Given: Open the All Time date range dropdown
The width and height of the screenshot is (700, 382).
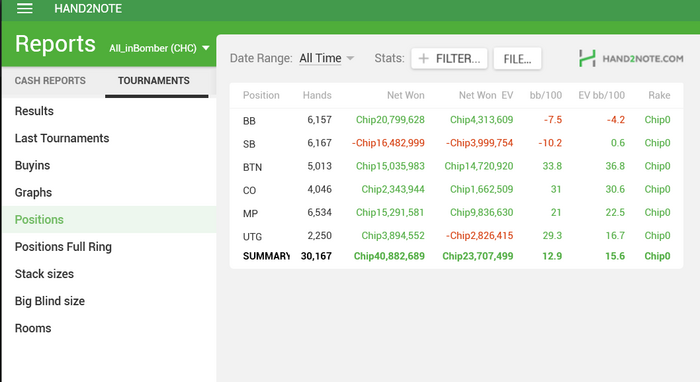Looking at the screenshot, I should 326,58.
